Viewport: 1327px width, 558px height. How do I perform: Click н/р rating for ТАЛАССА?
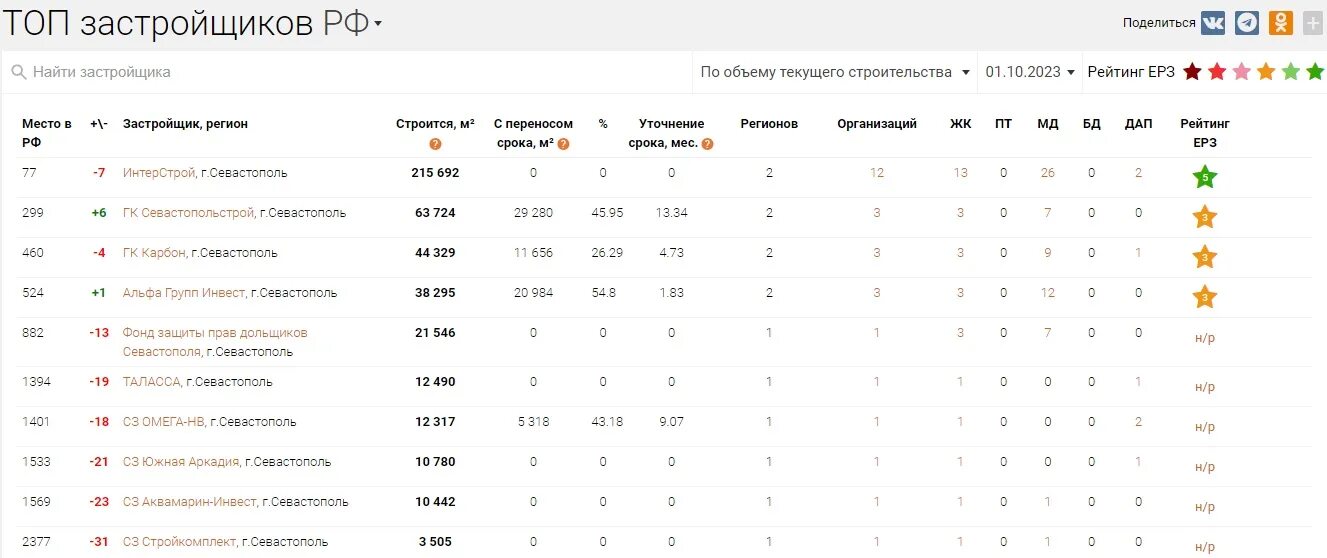coord(1205,387)
